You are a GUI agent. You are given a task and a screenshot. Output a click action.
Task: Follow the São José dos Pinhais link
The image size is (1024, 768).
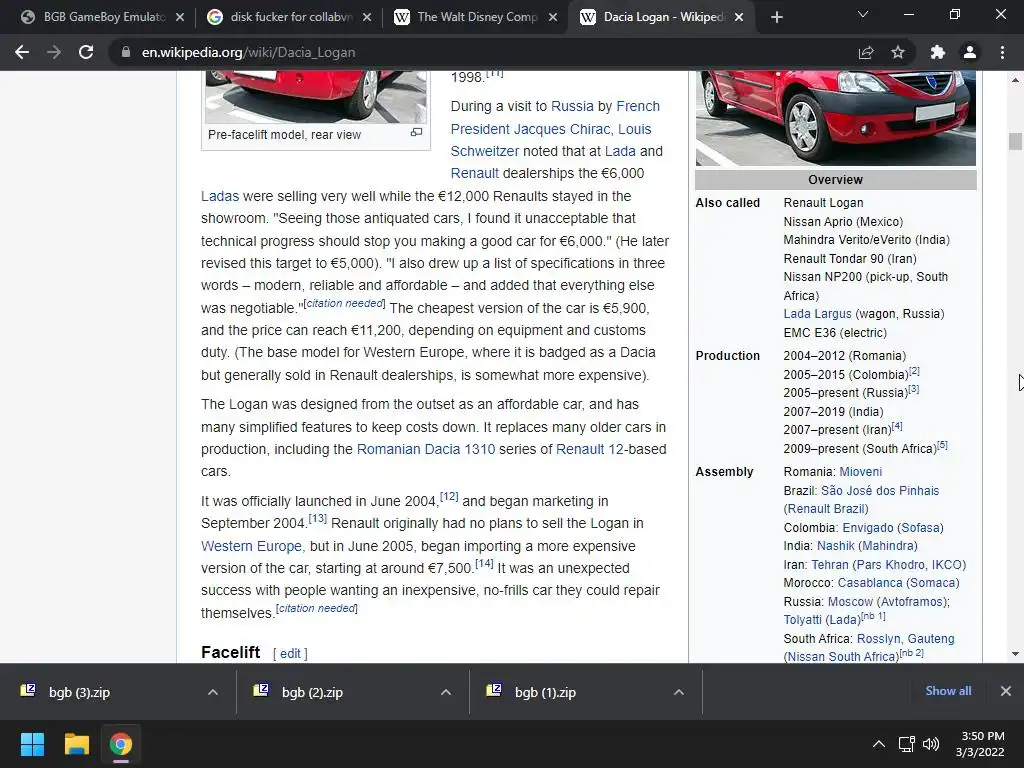[x=880, y=491]
